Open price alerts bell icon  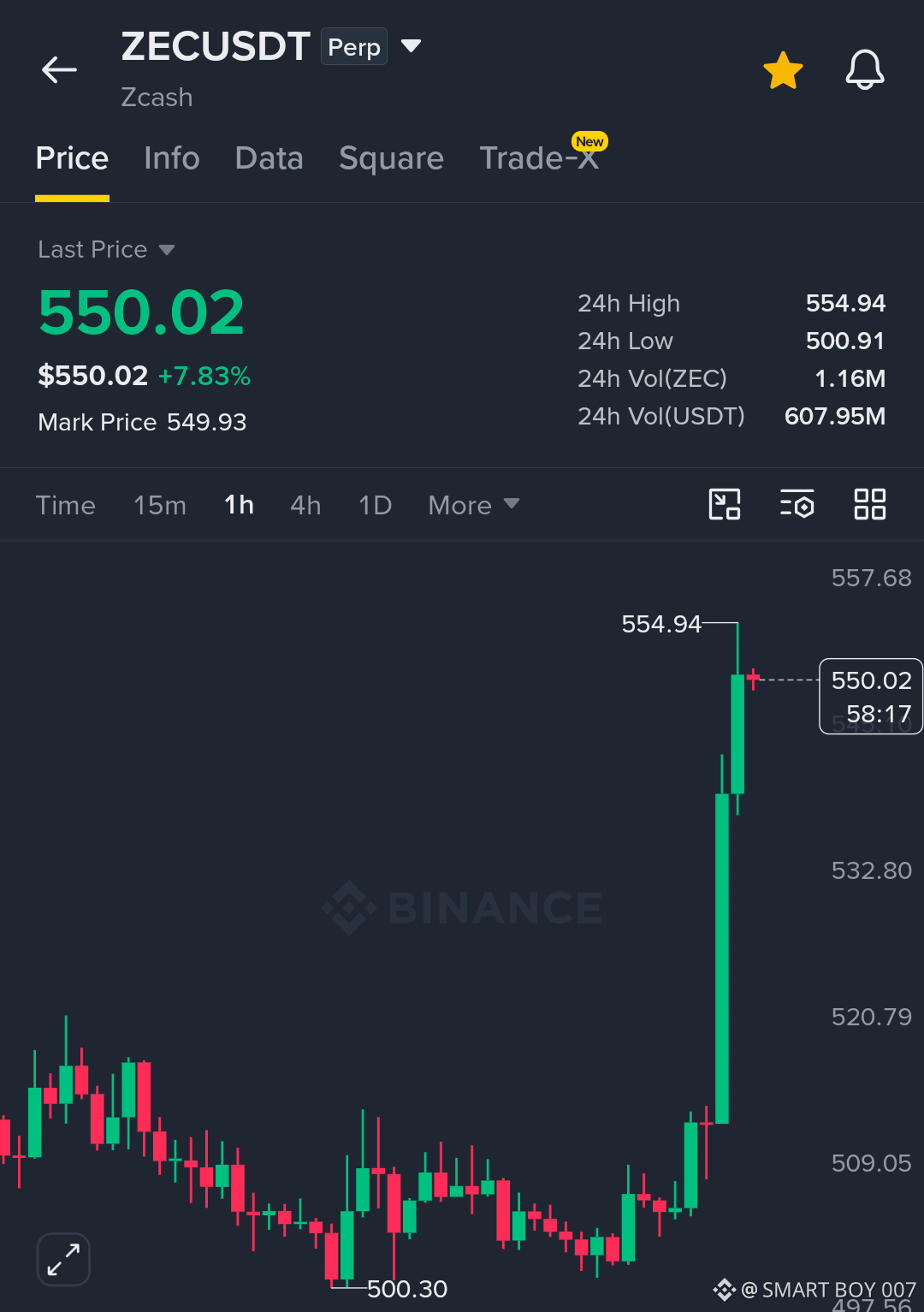click(864, 69)
